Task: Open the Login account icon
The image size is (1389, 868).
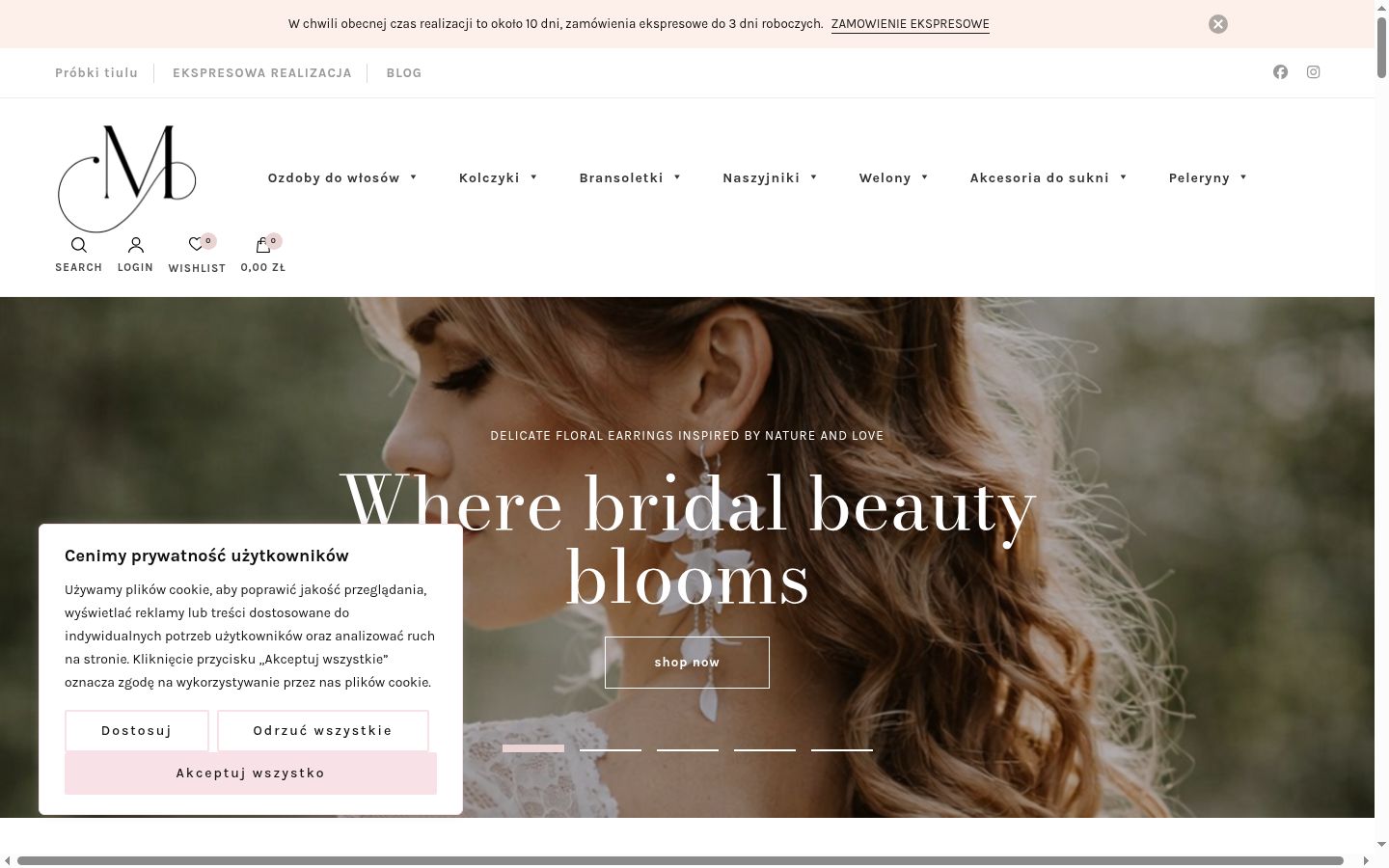Action: [136, 245]
